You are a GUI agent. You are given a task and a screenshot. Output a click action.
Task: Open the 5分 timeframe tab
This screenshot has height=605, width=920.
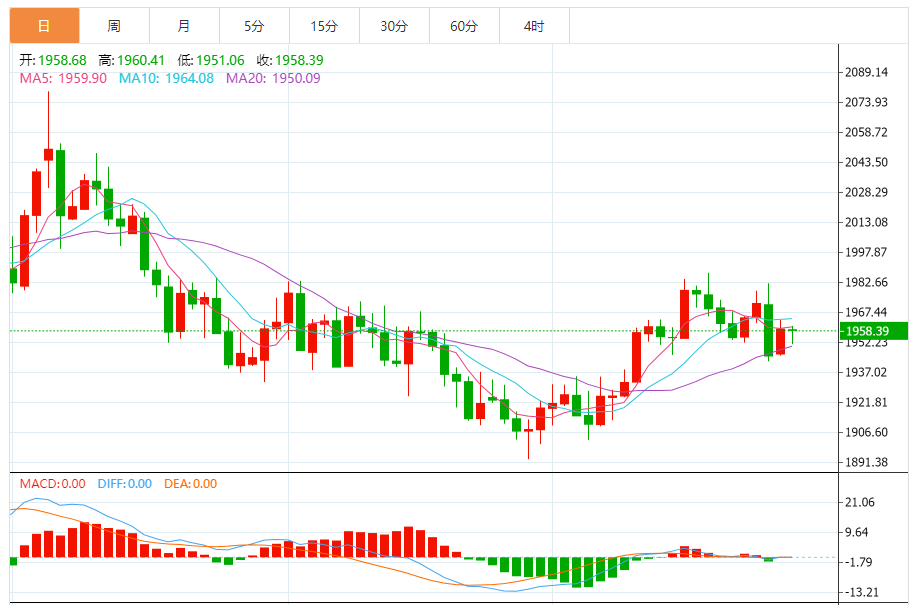[254, 26]
